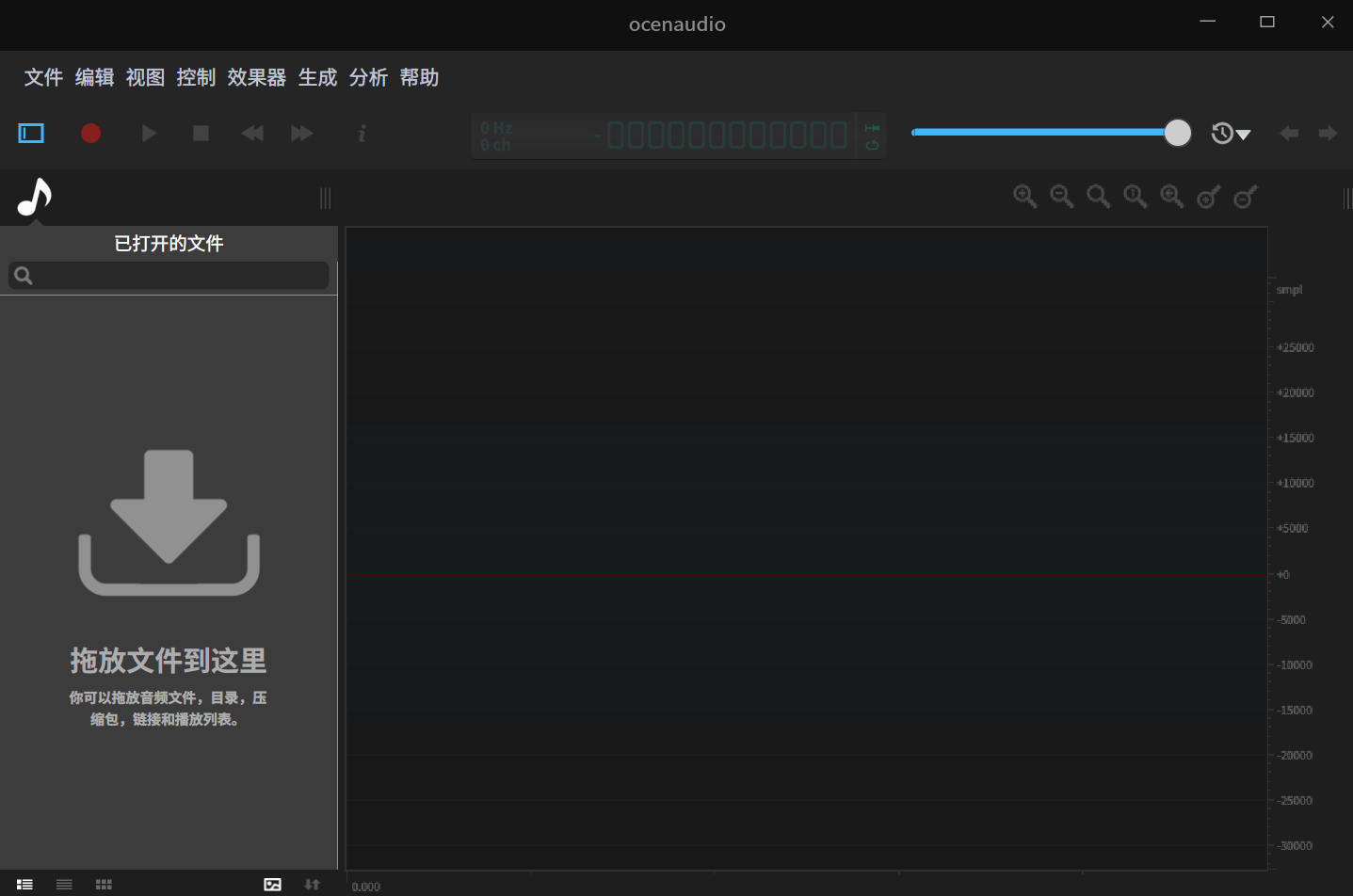
Task: Open the 文件 menu
Action: (x=43, y=77)
